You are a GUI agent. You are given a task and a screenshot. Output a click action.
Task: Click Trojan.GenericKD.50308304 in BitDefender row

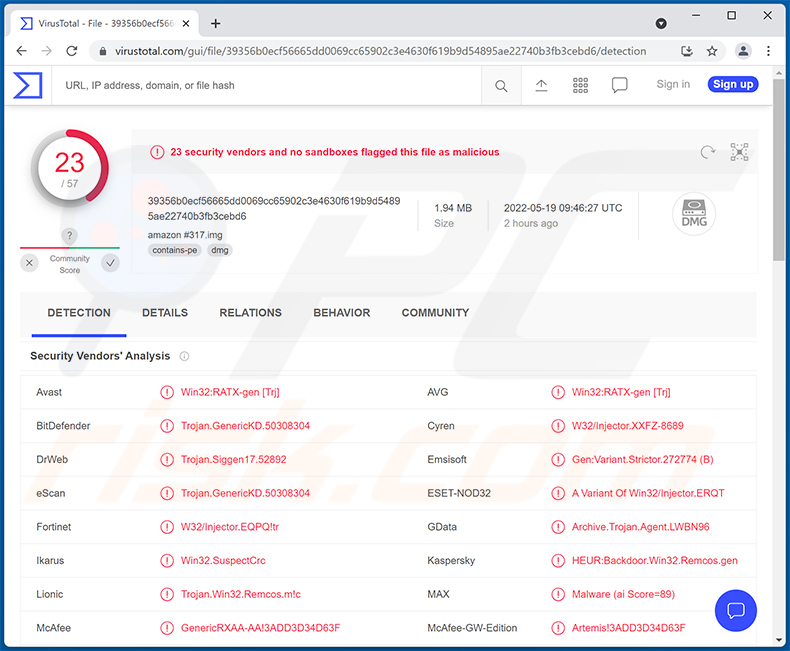pos(245,426)
